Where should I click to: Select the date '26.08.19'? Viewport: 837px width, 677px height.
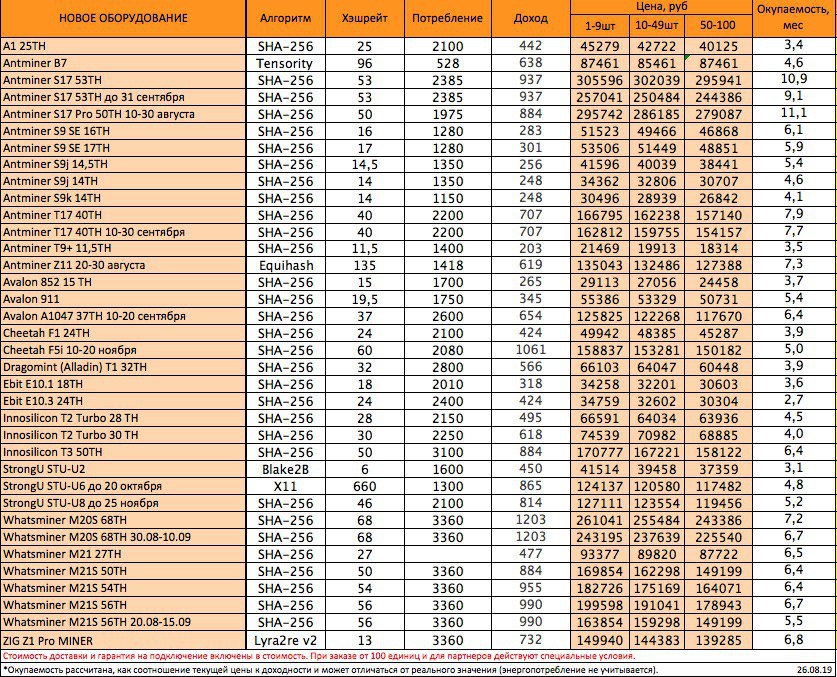point(815,670)
